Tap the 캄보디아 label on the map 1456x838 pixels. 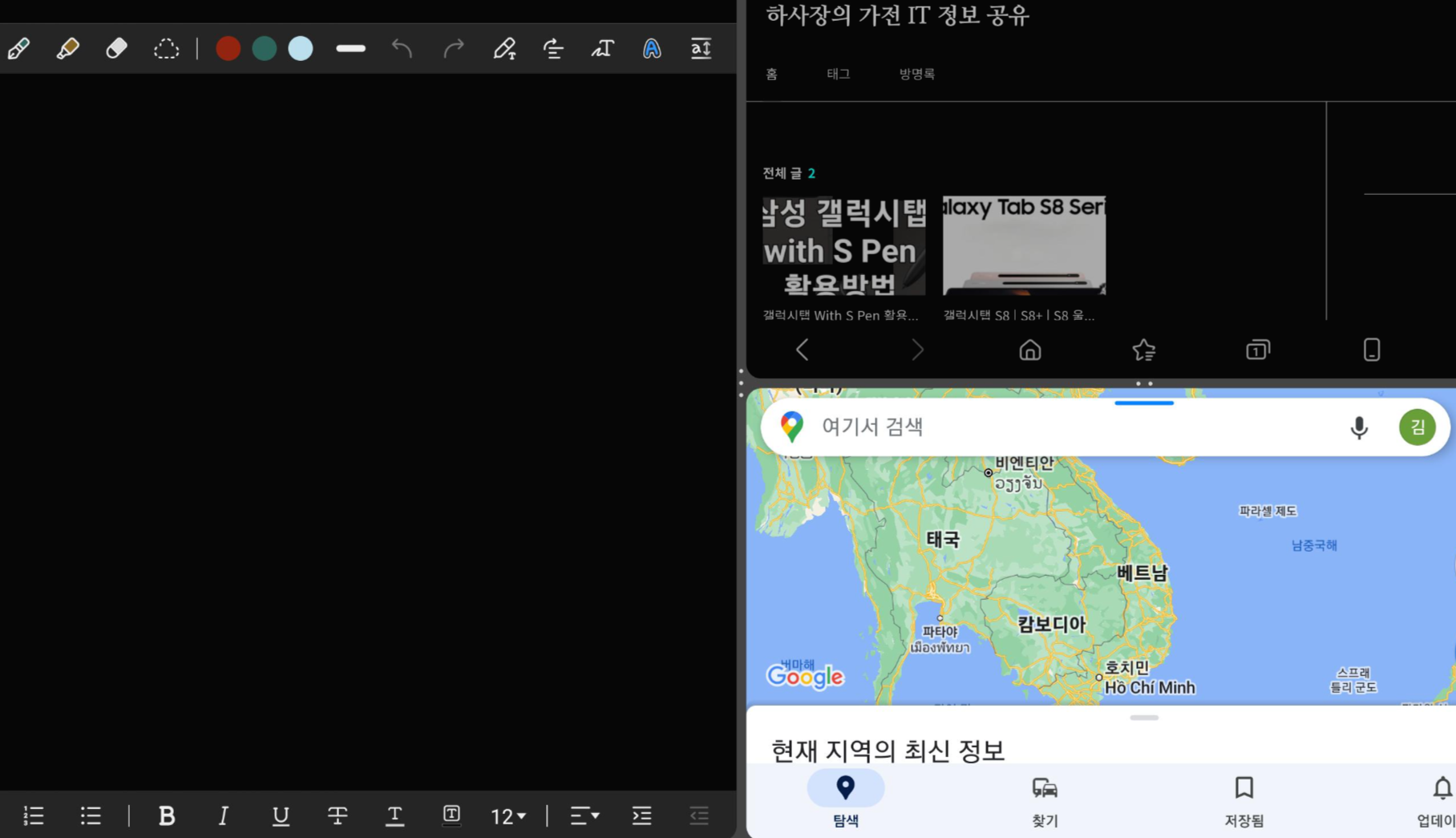1052,625
